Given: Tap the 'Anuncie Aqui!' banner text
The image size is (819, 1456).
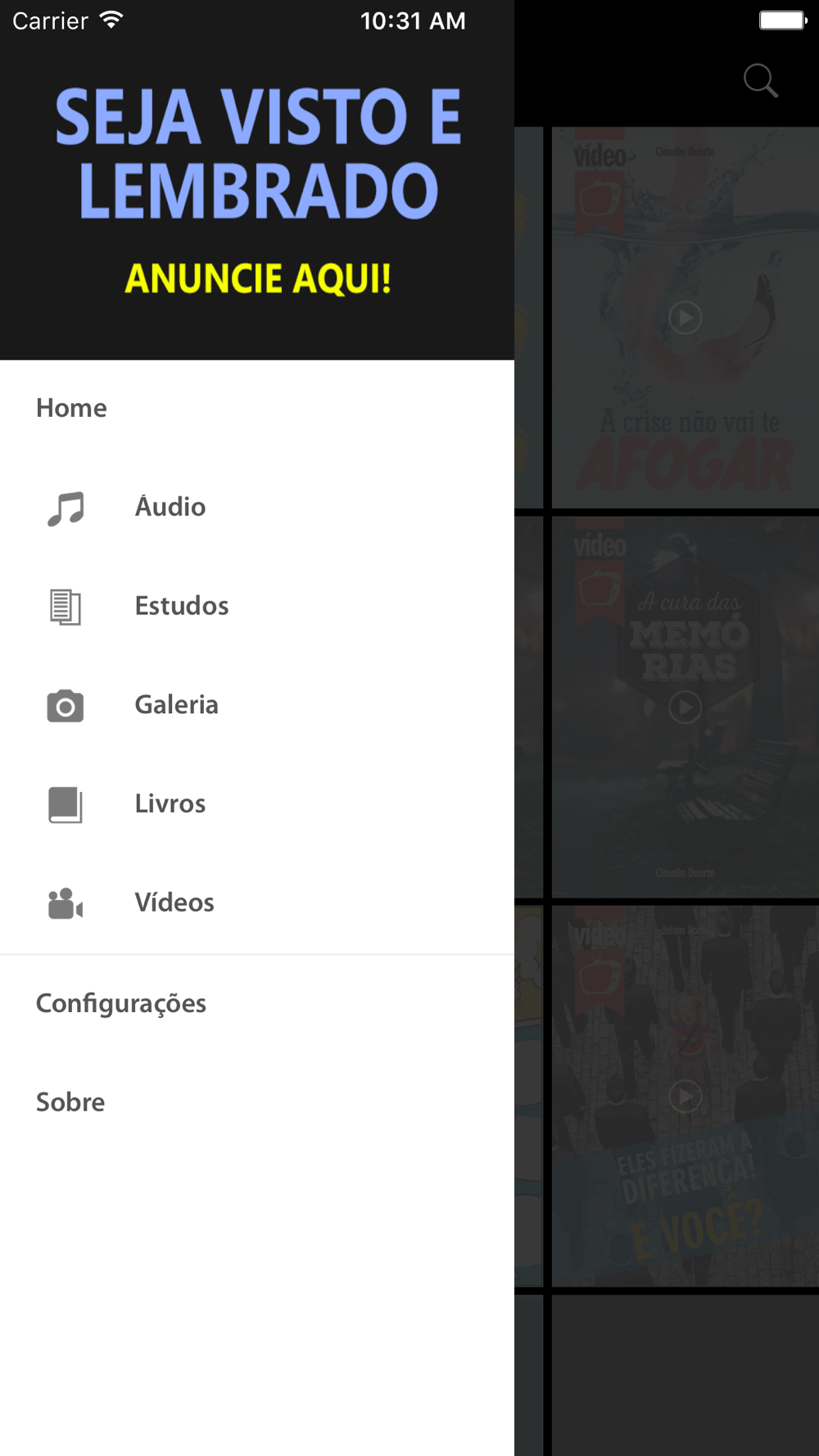Looking at the screenshot, I should 258,278.
